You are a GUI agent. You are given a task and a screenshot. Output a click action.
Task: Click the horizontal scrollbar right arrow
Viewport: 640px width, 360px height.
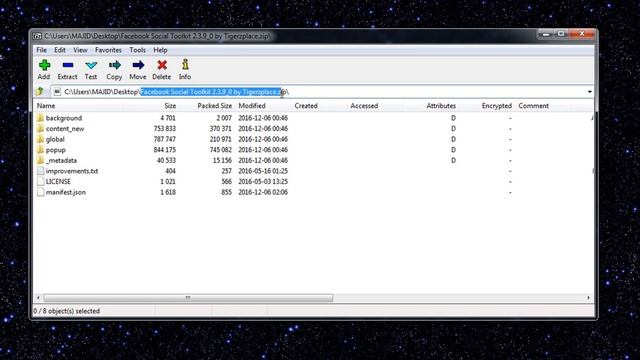588,298
